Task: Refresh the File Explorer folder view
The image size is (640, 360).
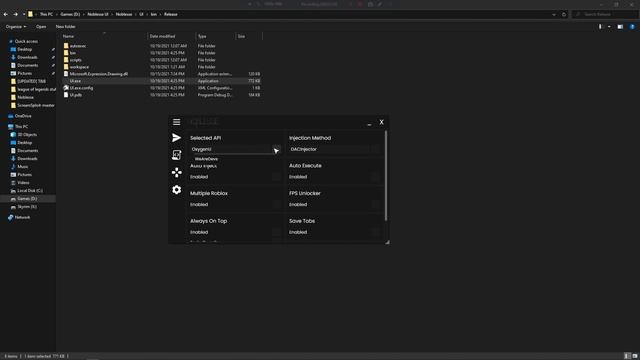Action: coord(564,14)
